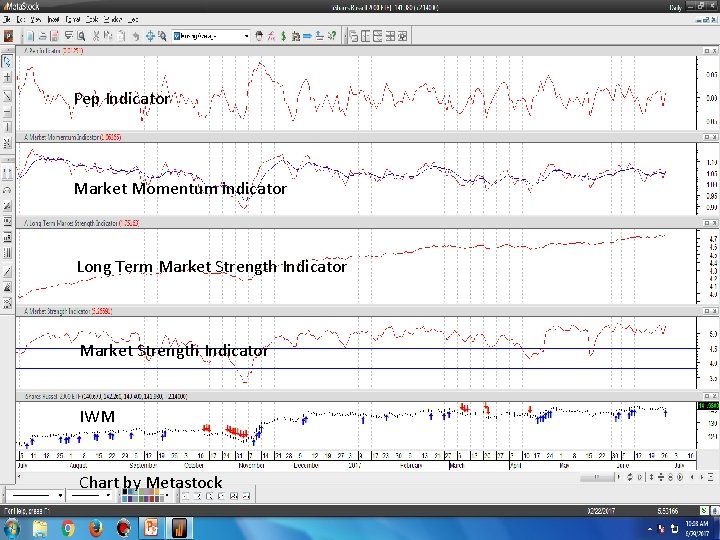Click the Print Preview magnifier icon

point(81,36)
